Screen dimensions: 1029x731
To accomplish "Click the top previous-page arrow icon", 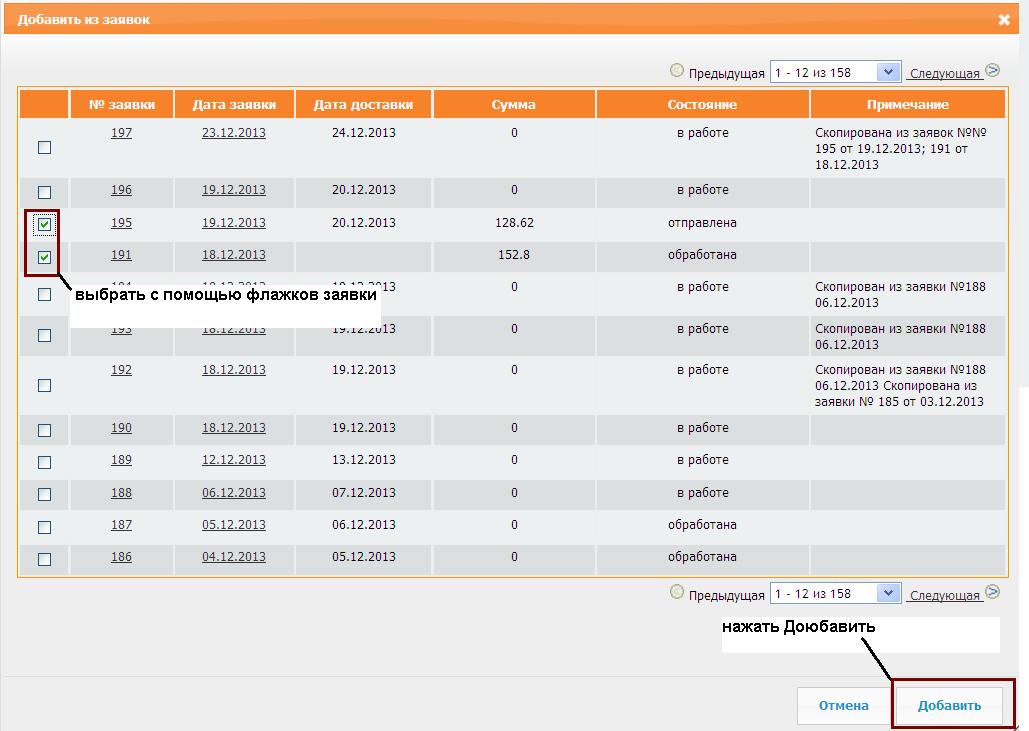I will pos(677,71).
